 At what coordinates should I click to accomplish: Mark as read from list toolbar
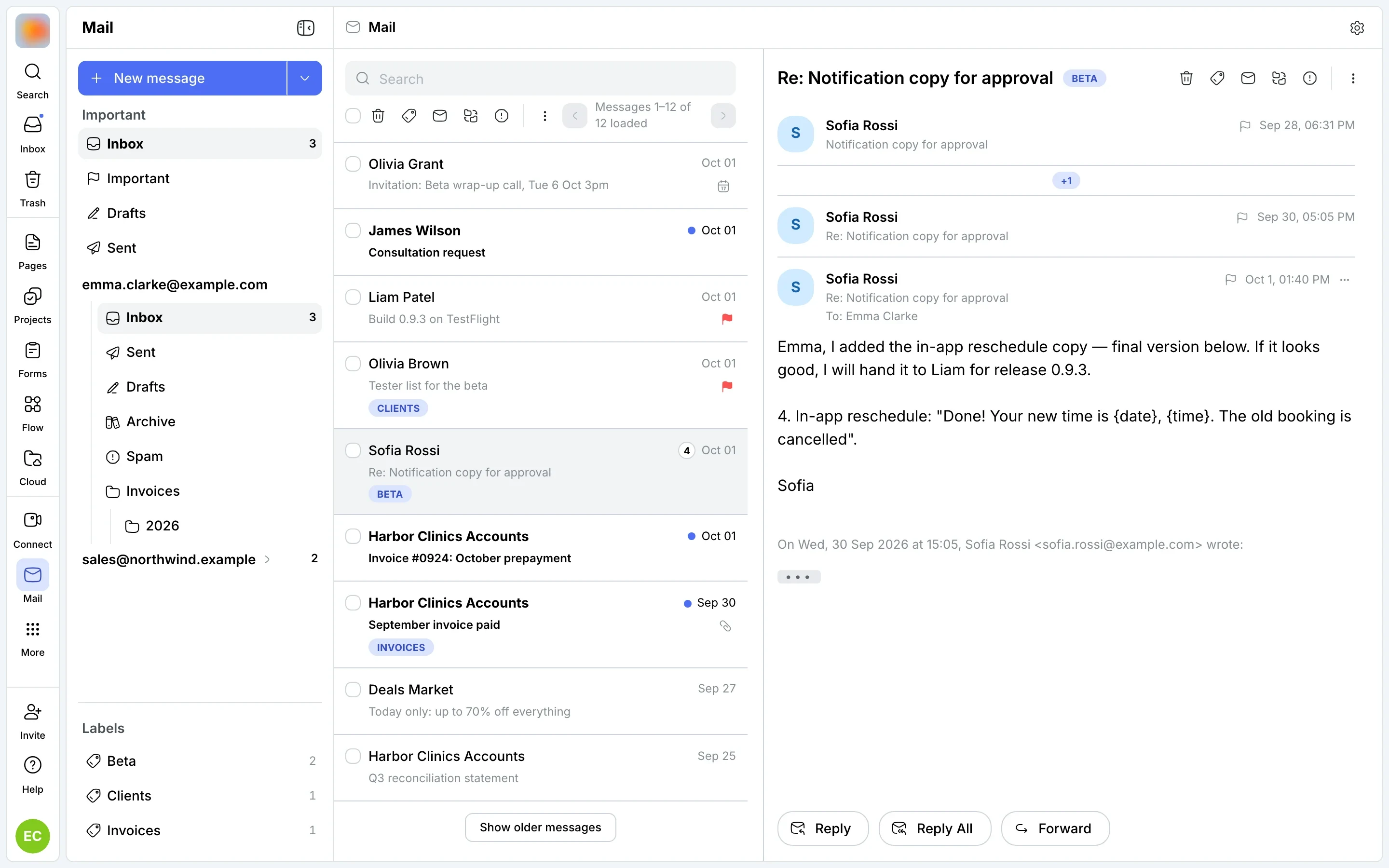[440, 116]
